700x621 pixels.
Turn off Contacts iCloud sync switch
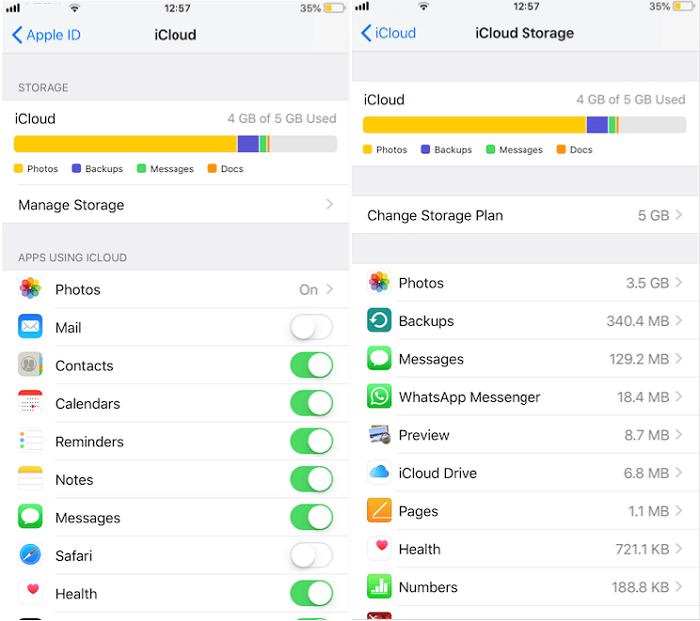(x=311, y=365)
